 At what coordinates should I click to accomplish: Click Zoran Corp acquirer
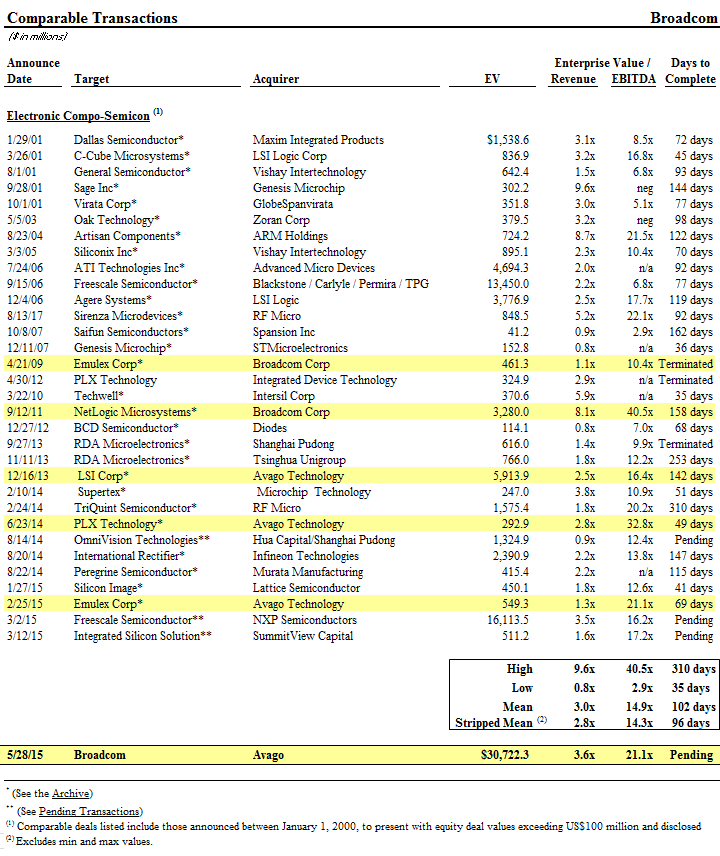281,219
